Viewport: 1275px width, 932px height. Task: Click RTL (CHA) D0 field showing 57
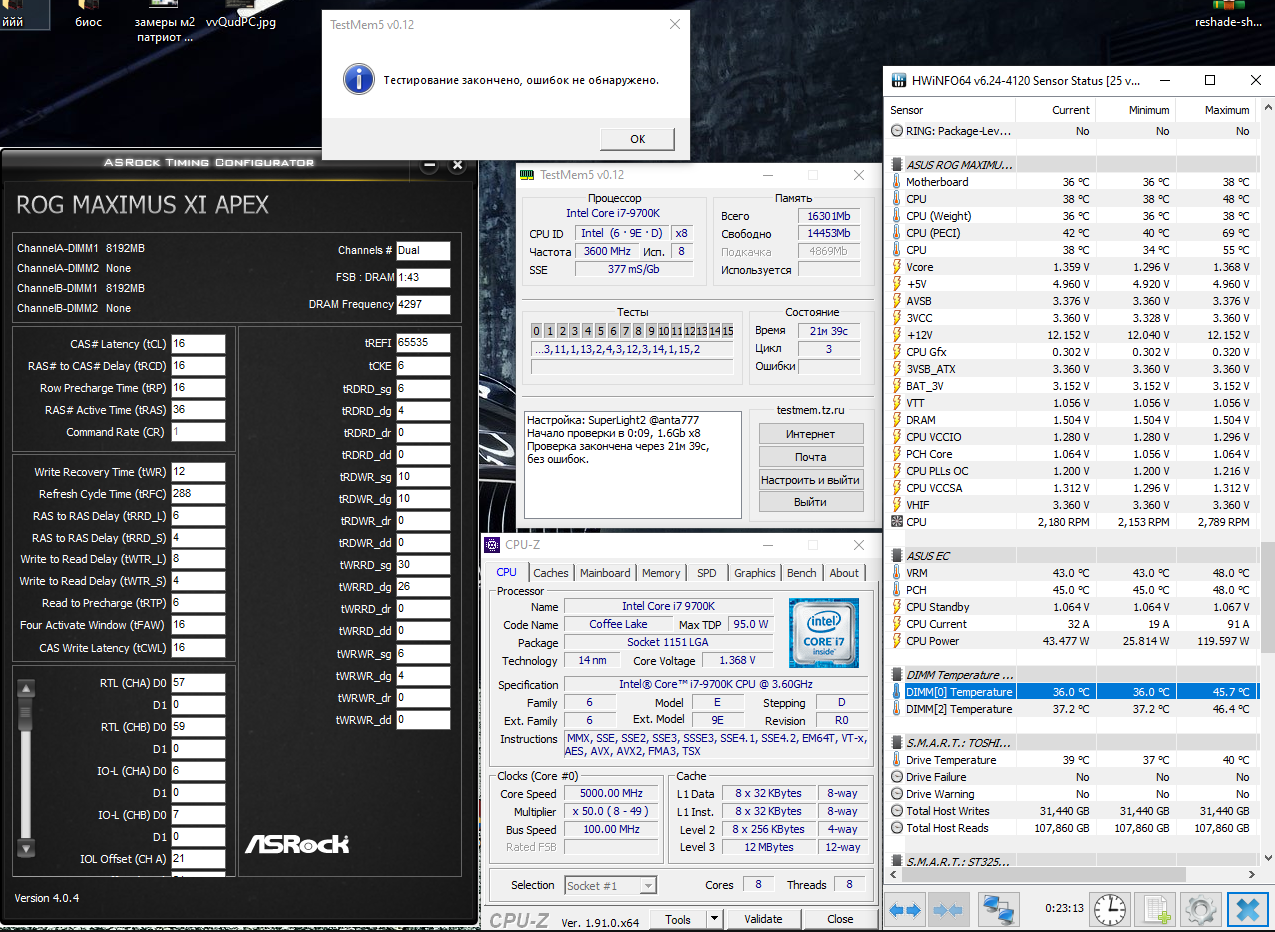(198, 683)
